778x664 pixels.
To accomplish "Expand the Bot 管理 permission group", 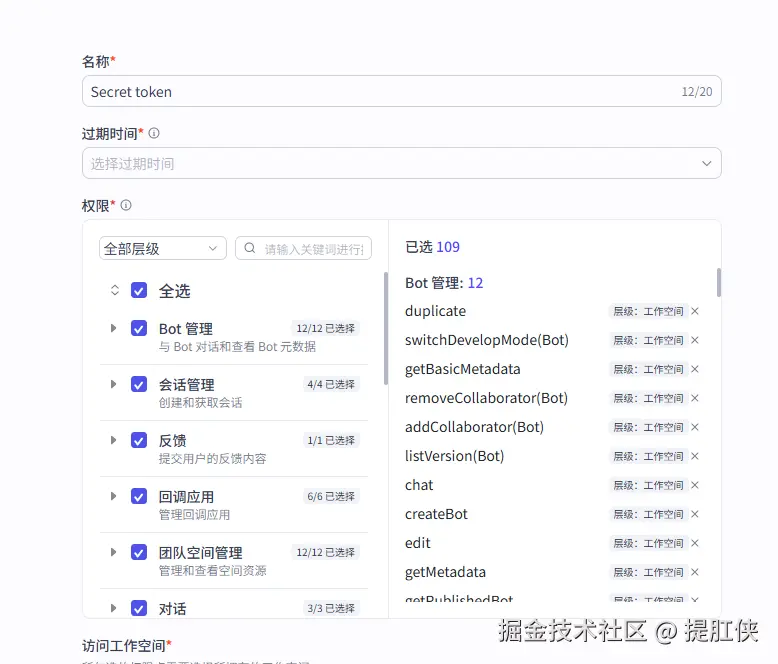I will click(x=114, y=328).
